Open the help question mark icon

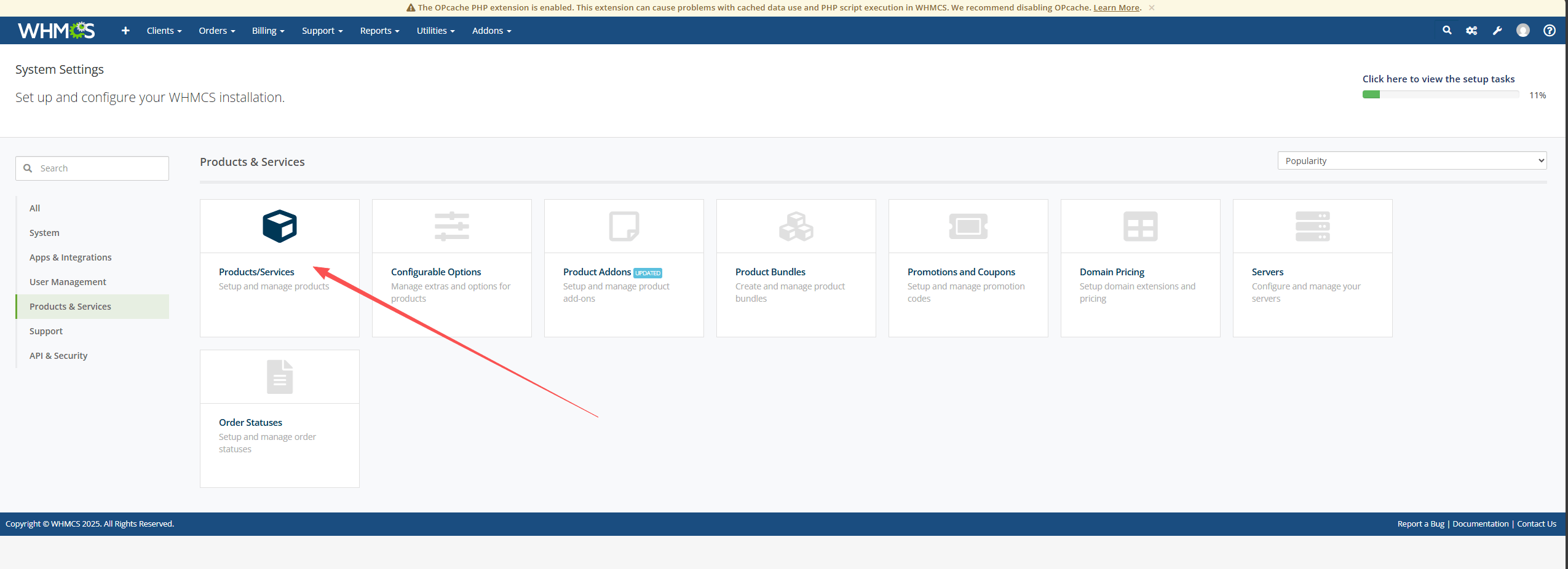1550,30
